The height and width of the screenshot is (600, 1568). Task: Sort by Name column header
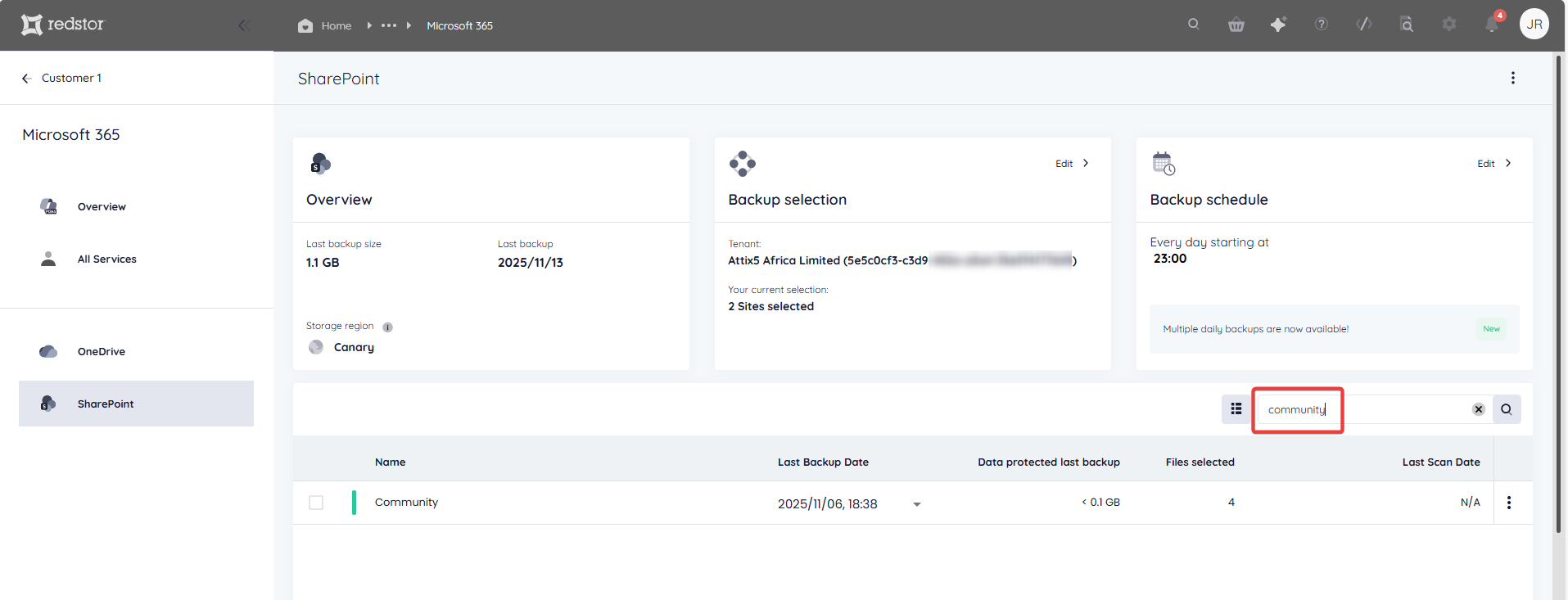(390, 462)
